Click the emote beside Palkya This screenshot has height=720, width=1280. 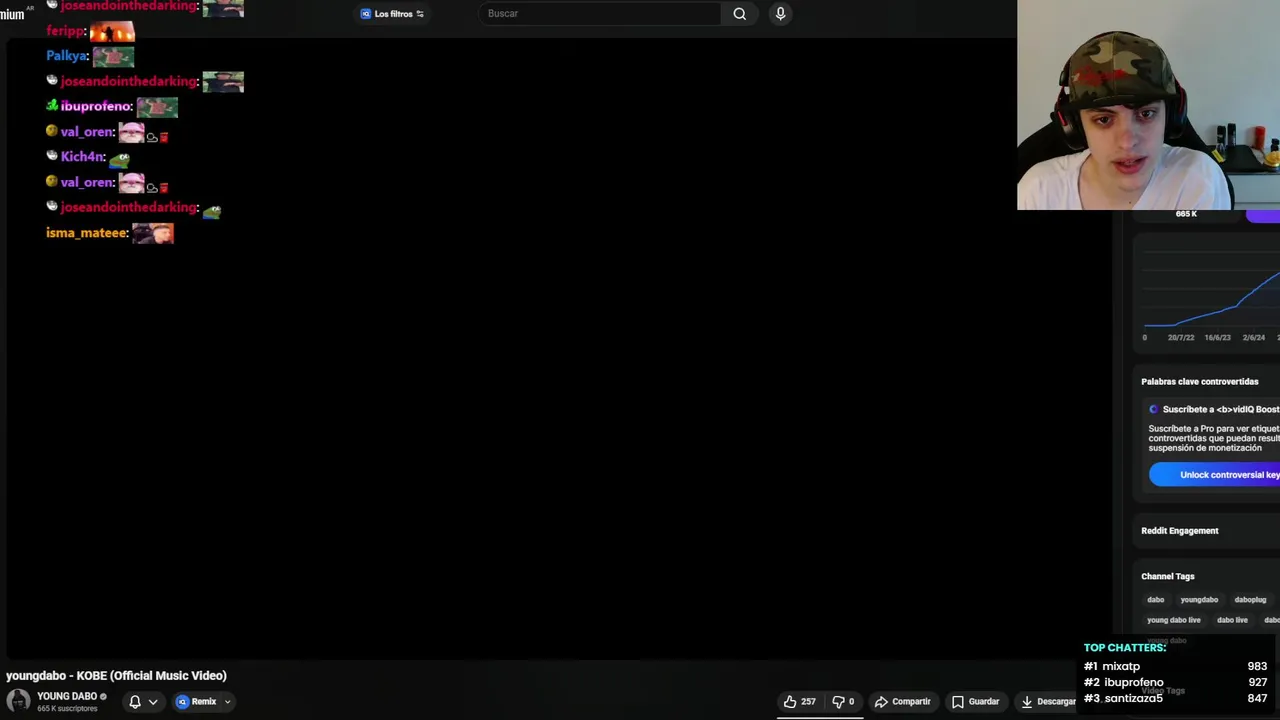(113, 56)
